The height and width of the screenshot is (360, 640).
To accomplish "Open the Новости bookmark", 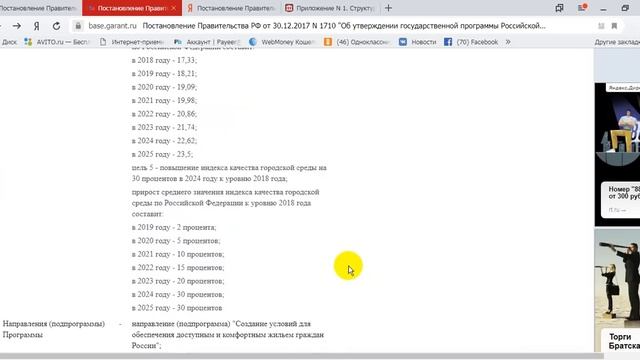I will coord(418,42).
